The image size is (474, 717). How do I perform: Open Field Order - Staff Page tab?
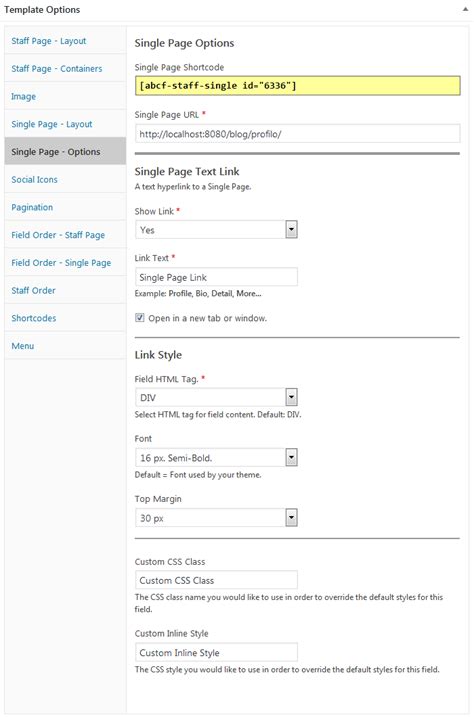(65, 235)
